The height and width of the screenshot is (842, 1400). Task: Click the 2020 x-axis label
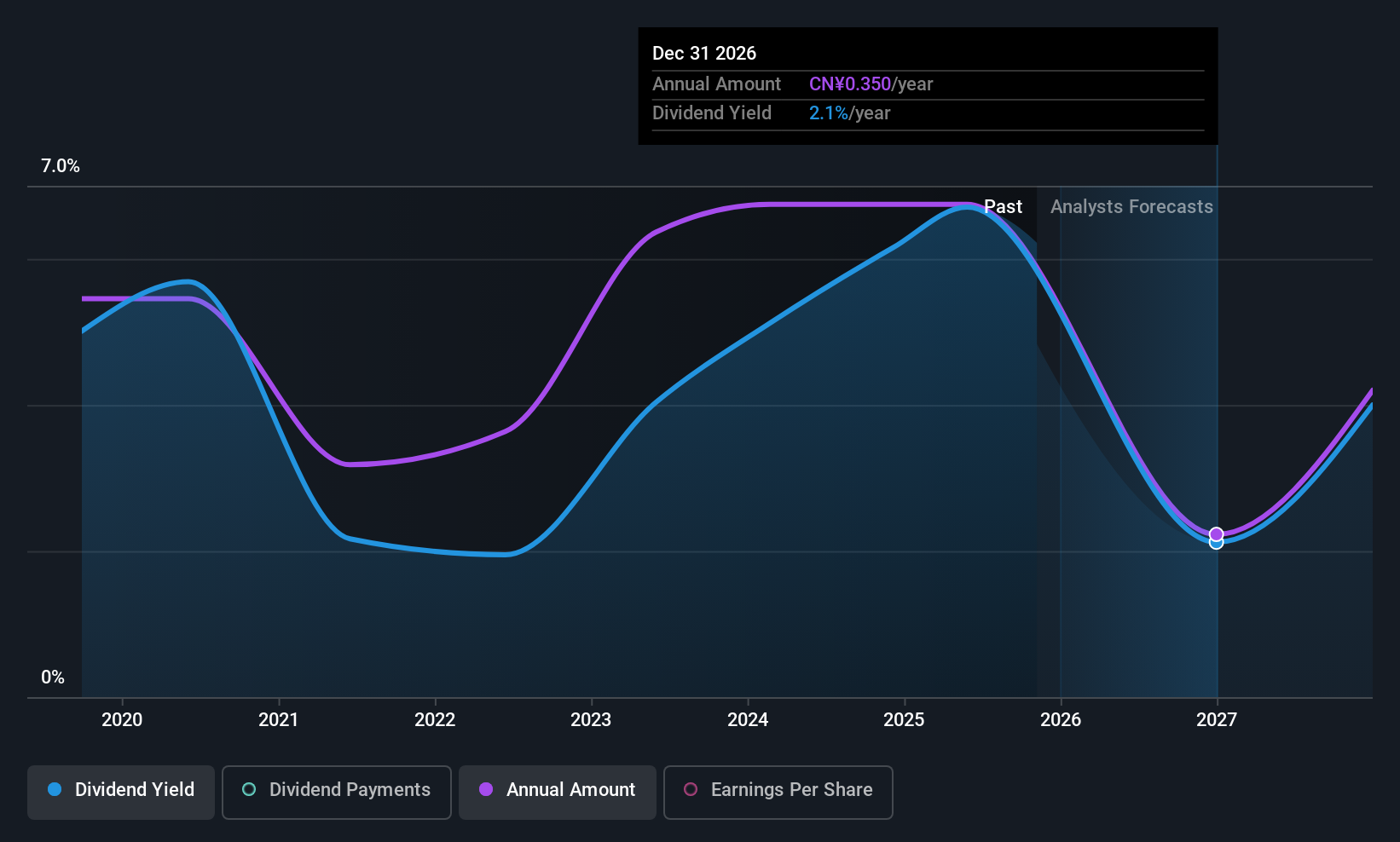click(122, 720)
